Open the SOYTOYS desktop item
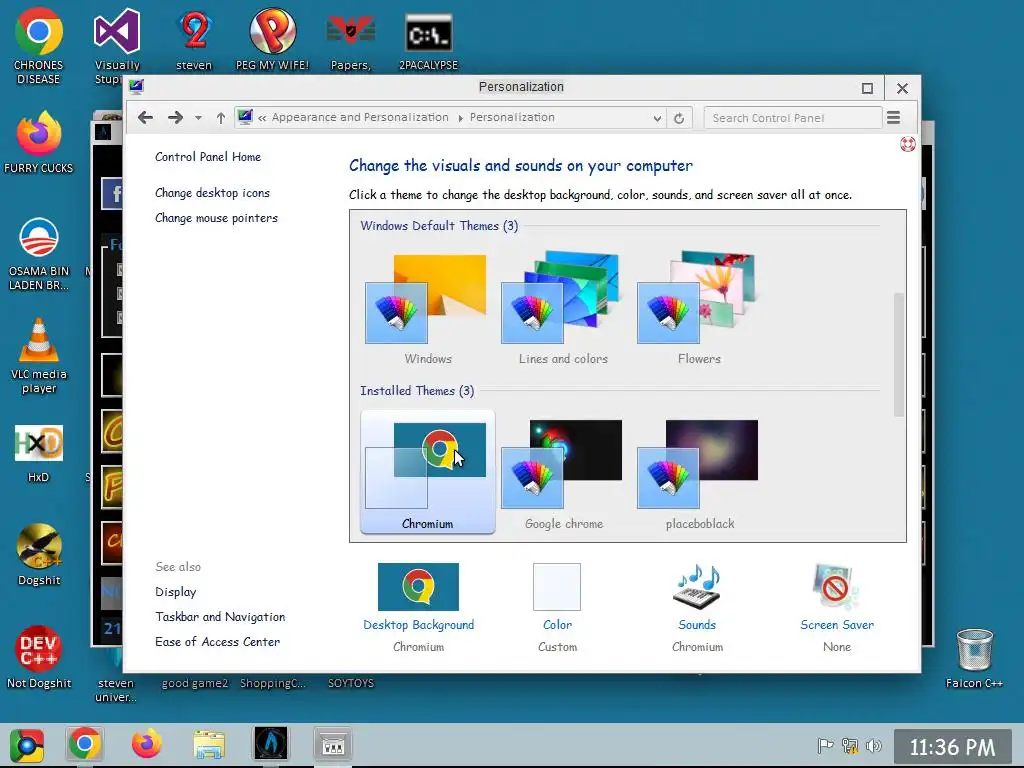Viewport: 1024px width, 768px height. click(351, 683)
